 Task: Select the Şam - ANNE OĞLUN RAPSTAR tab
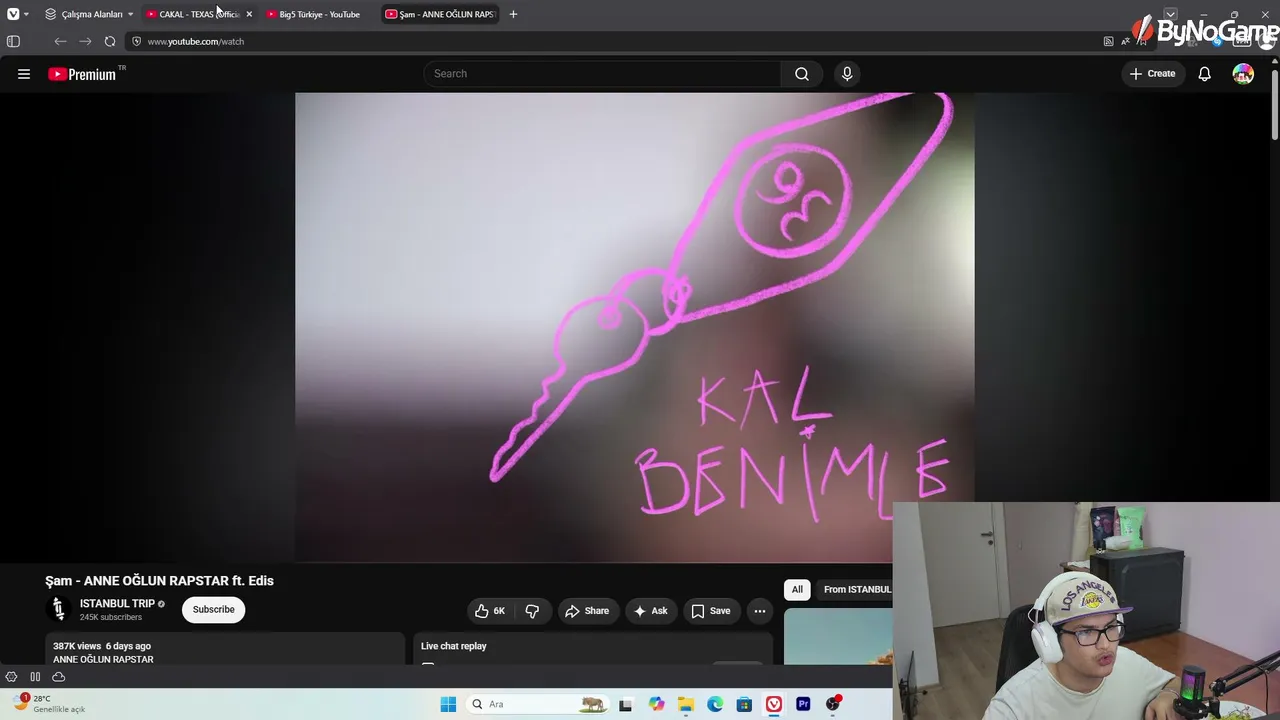441,14
